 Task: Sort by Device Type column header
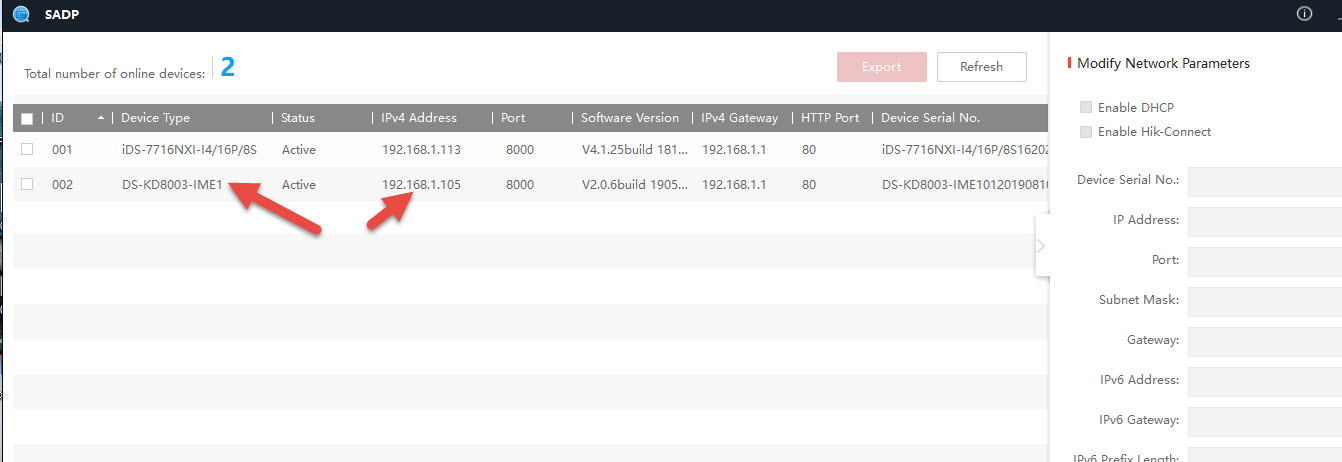coord(155,118)
